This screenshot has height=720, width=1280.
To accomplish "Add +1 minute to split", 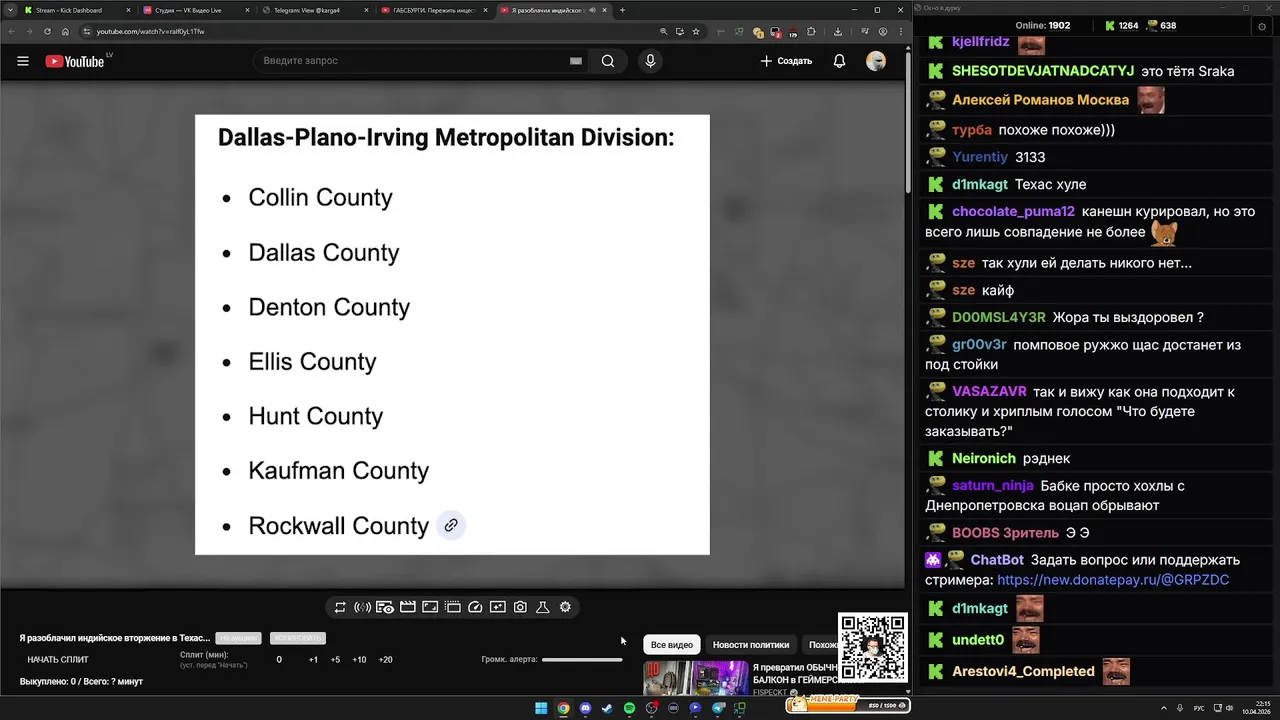I will coord(313,660).
